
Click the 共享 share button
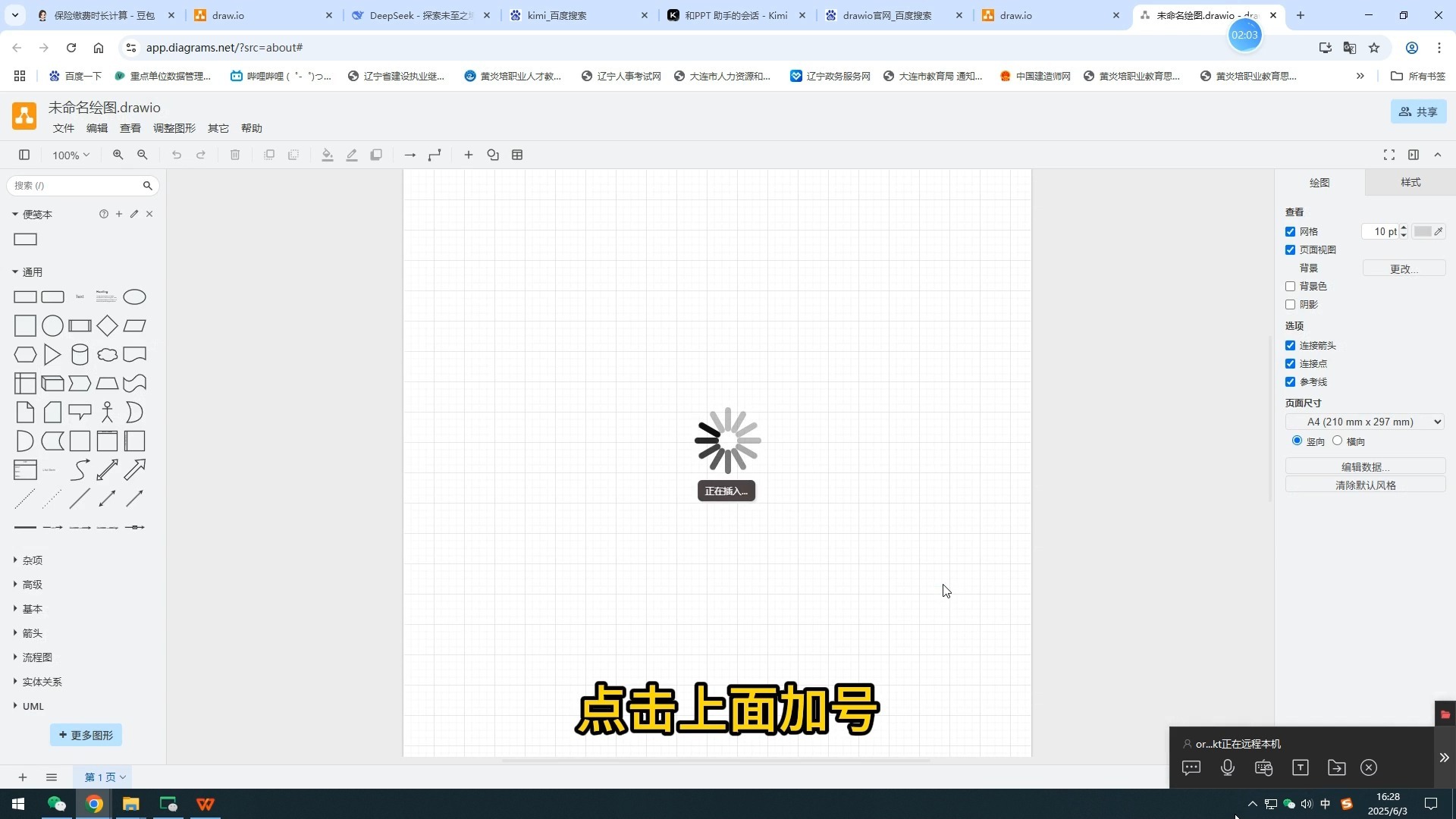click(1418, 111)
